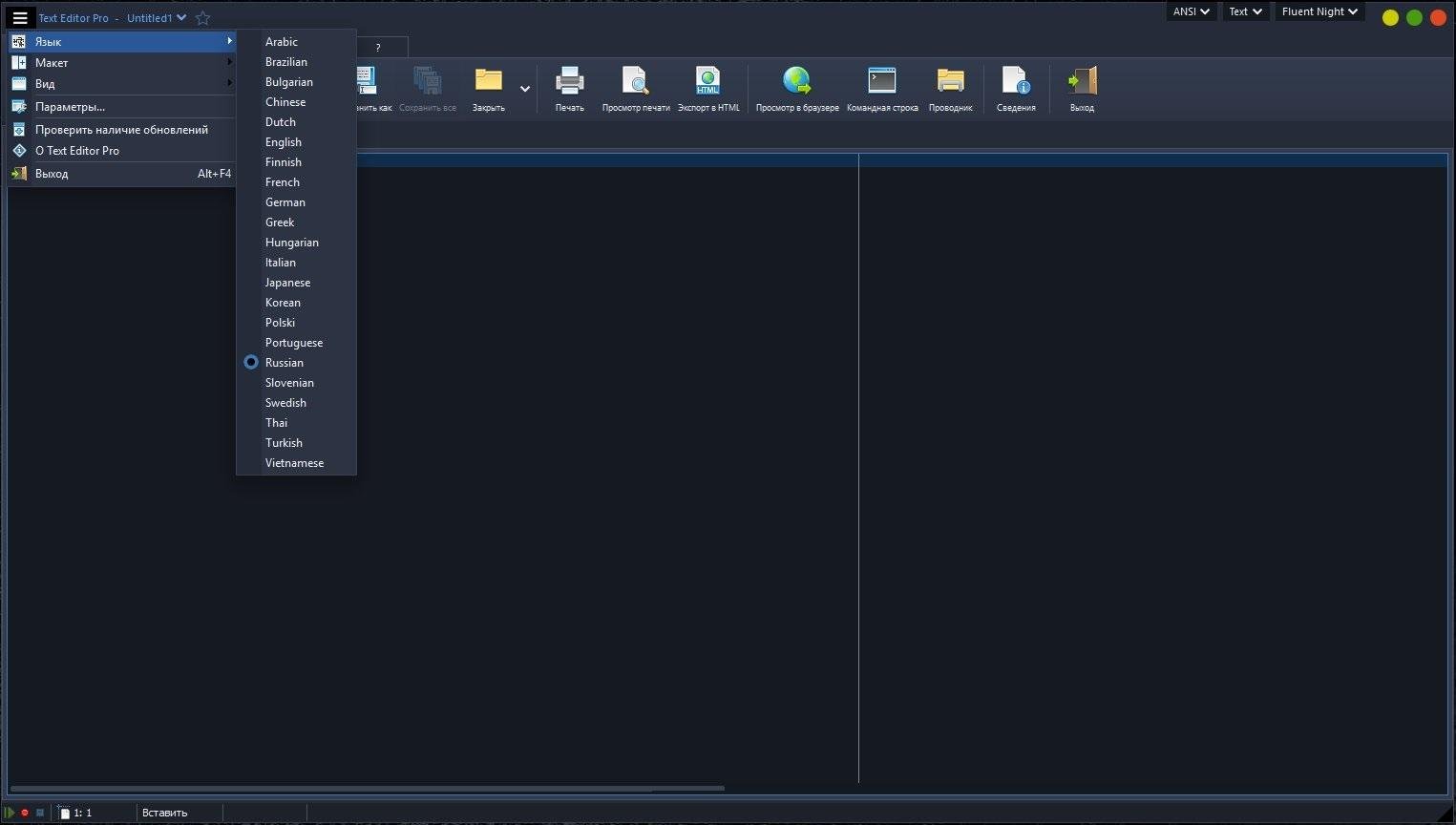The height and width of the screenshot is (825, 1456).
Task: Click the macro record button in status bar
Action: point(25,813)
